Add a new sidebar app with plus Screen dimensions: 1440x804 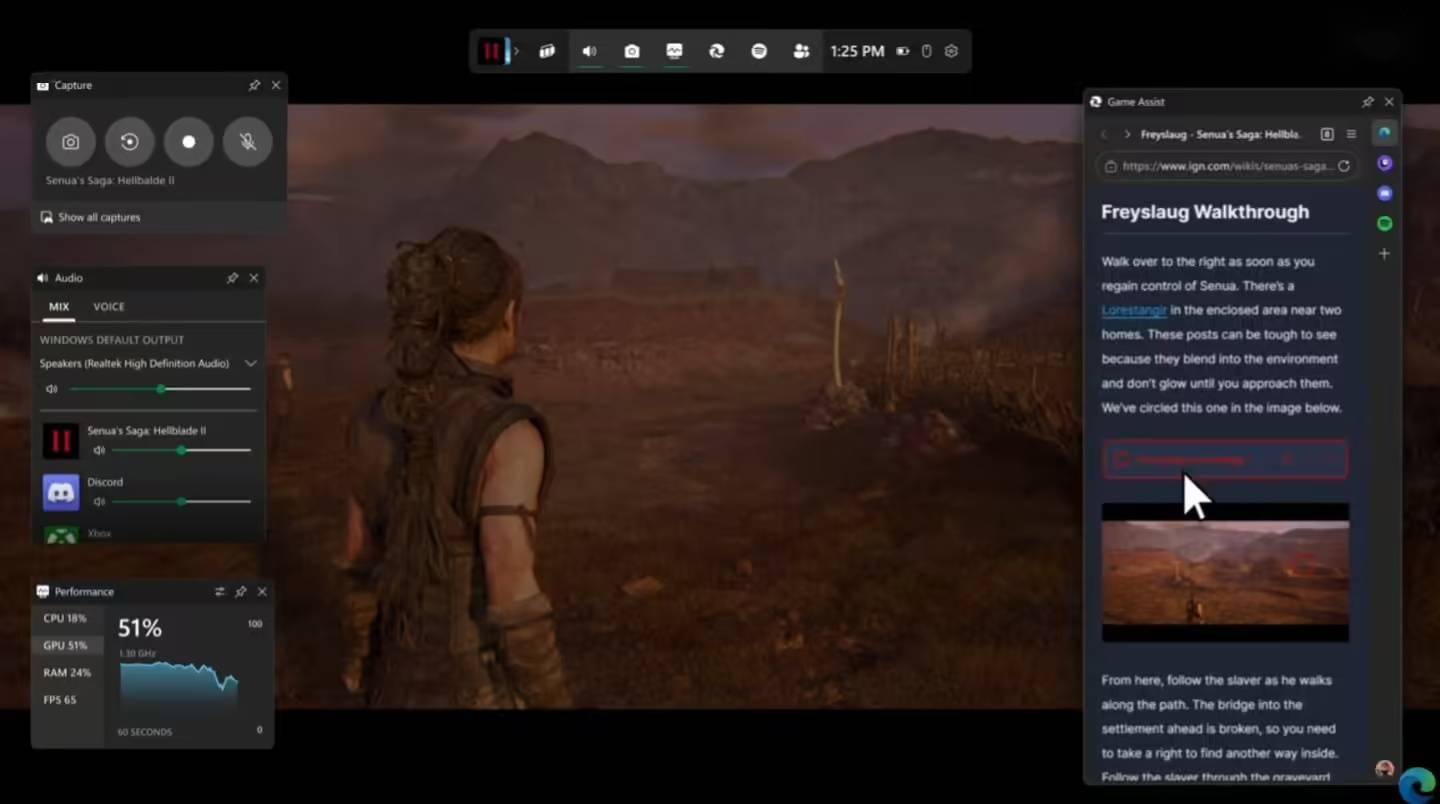point(1384,254)
